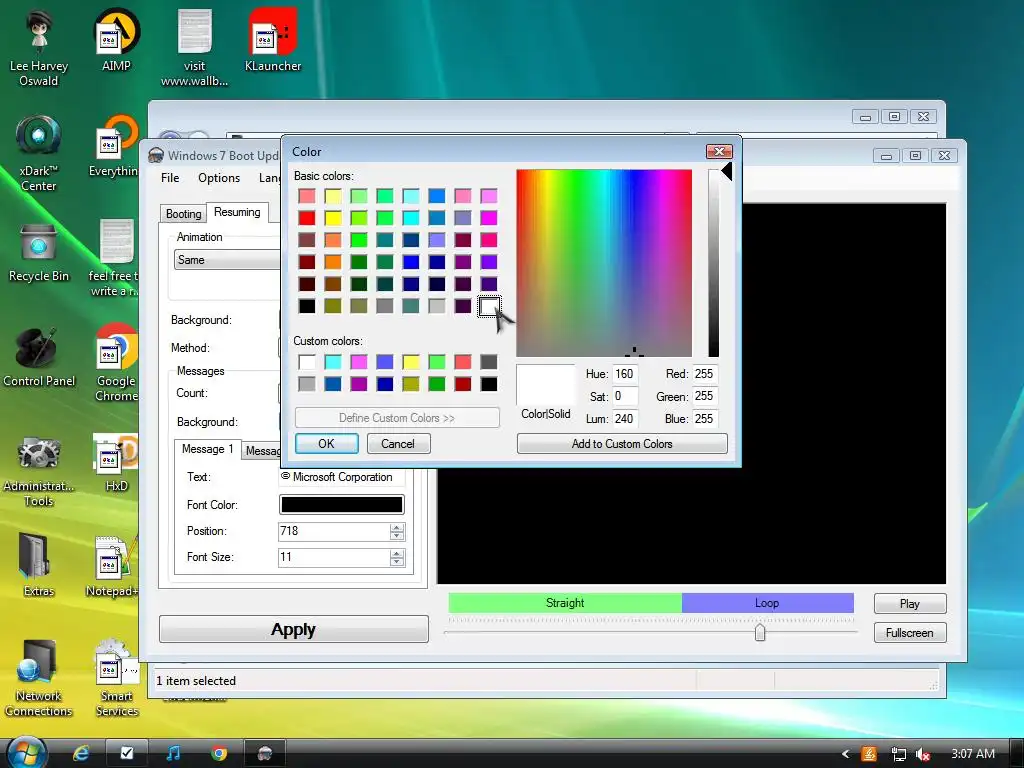Click the Lum value field
Screen dimensions: 1024x768
tap(625, 419)
